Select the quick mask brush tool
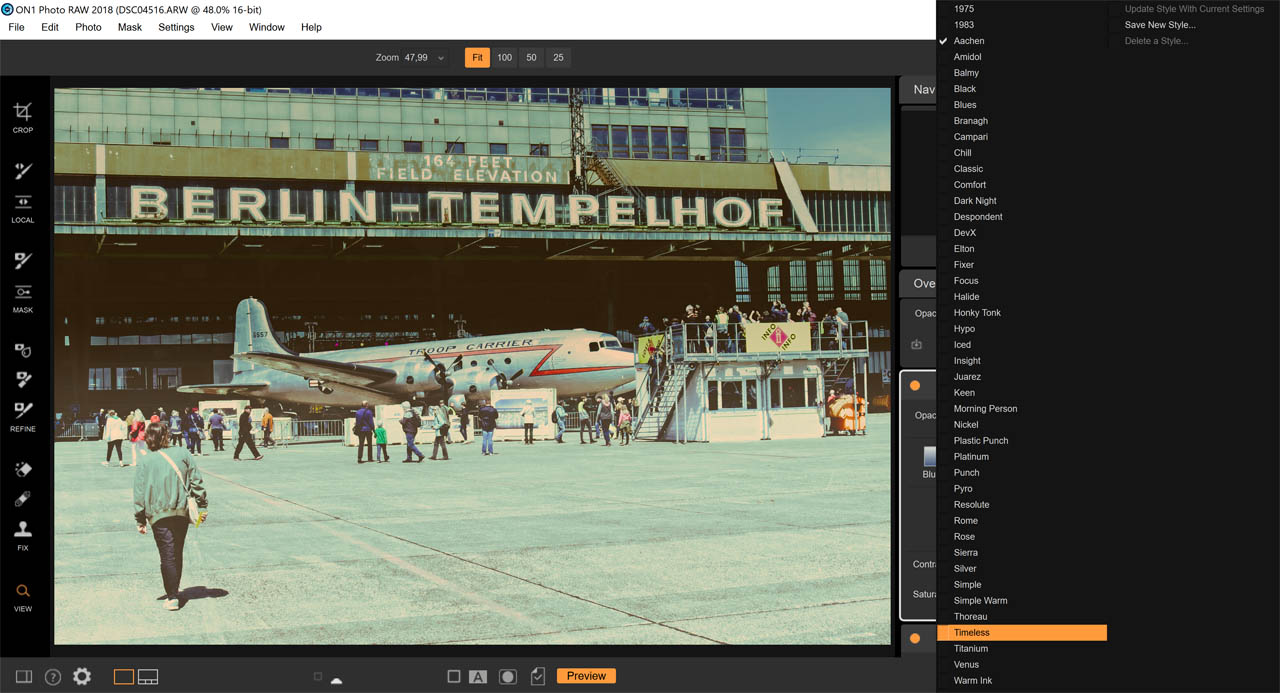 tap(23, 350)
